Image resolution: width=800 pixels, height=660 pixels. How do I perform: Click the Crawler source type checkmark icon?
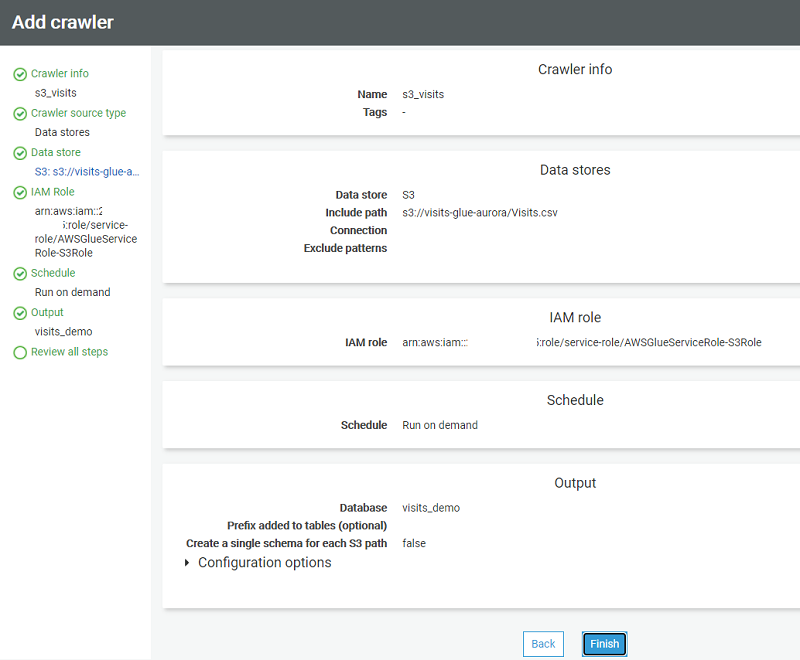click(20, 114)
